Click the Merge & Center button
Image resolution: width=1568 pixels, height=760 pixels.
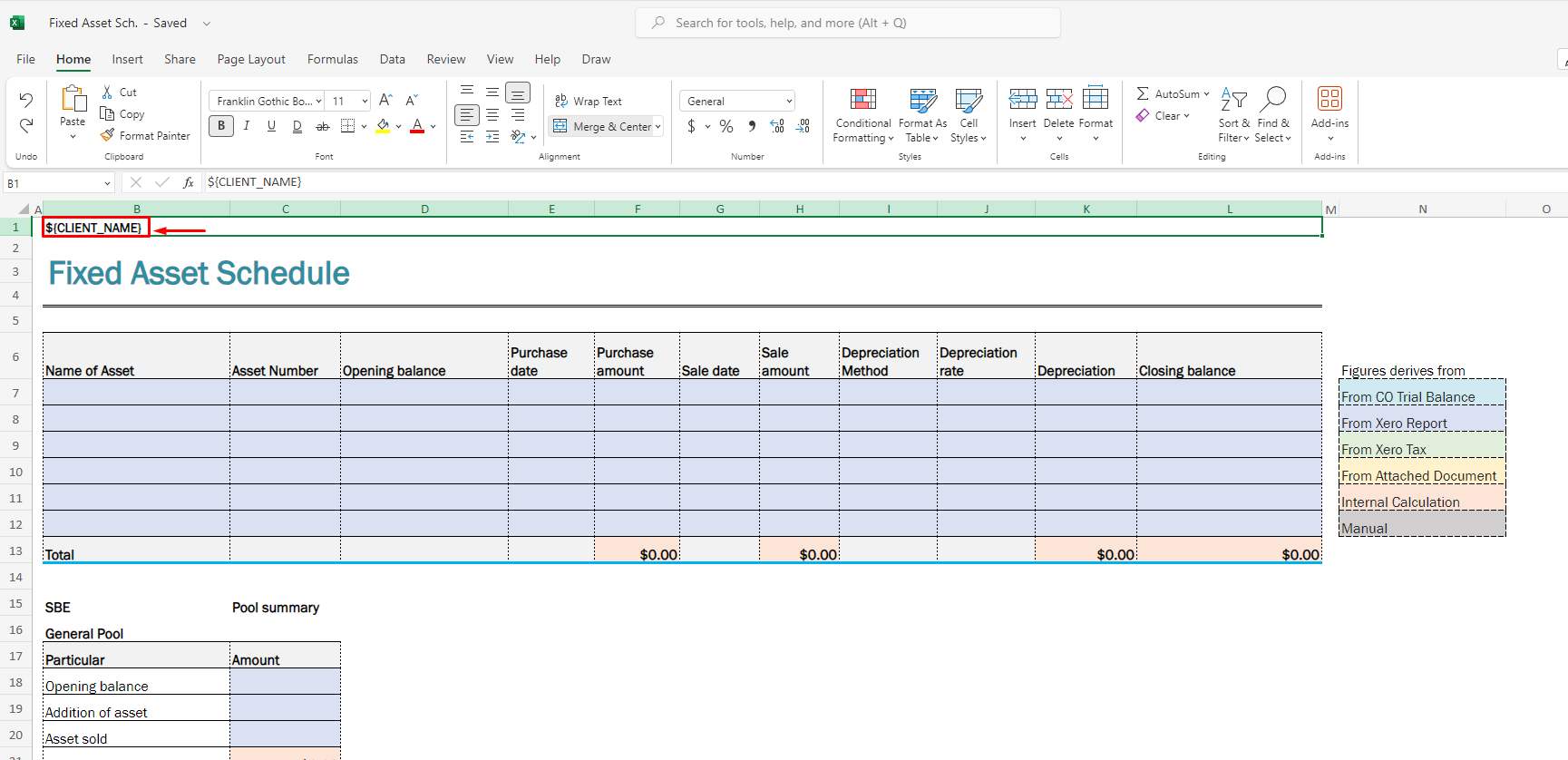click(602, 126)
